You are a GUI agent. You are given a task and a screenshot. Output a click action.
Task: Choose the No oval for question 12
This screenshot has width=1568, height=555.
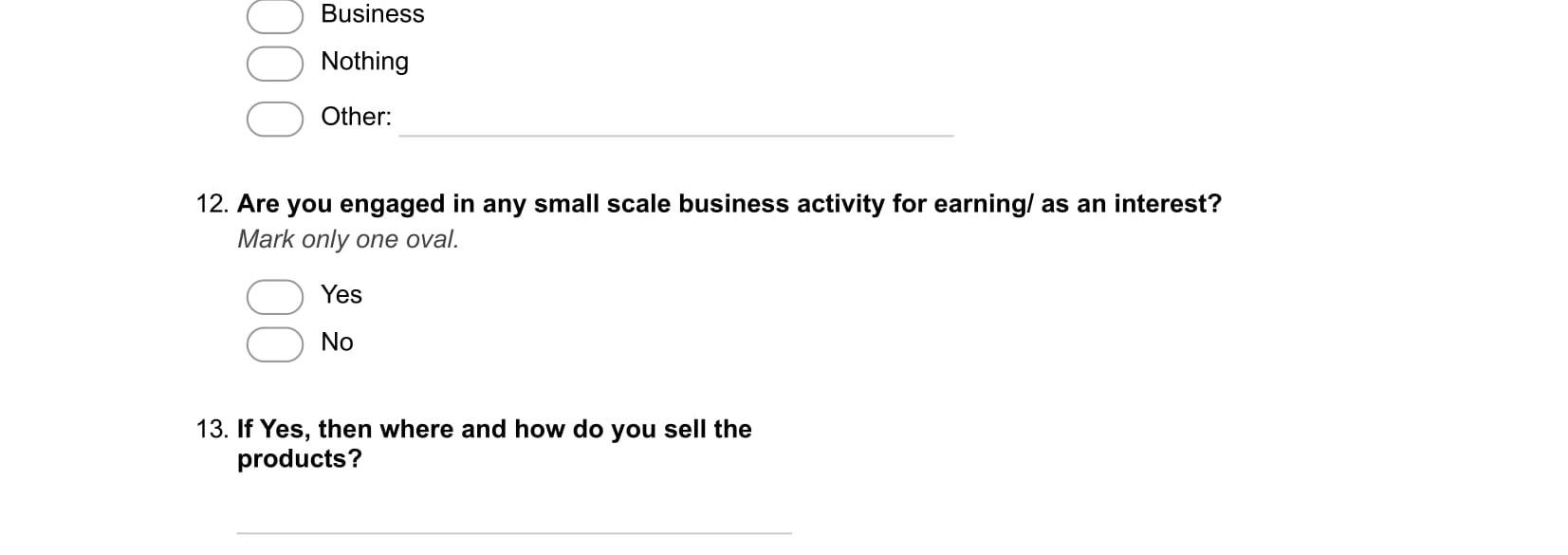coord(274,343)
